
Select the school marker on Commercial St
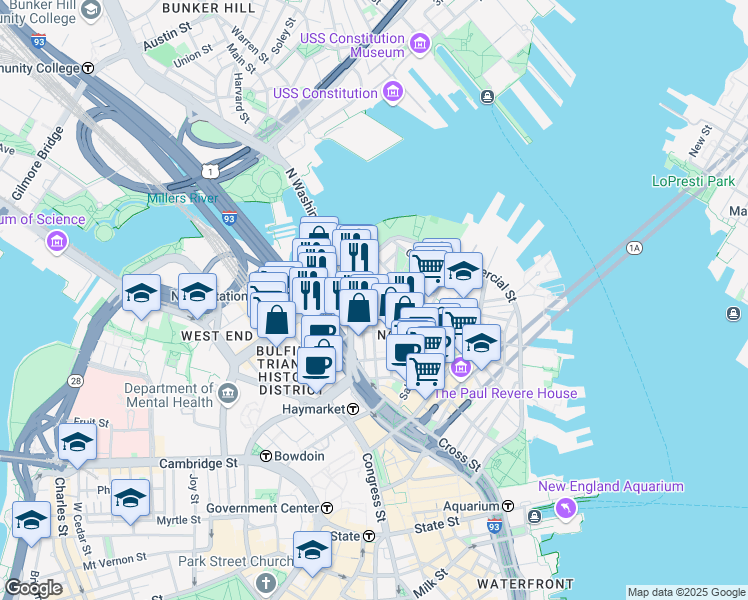(463, 272)
